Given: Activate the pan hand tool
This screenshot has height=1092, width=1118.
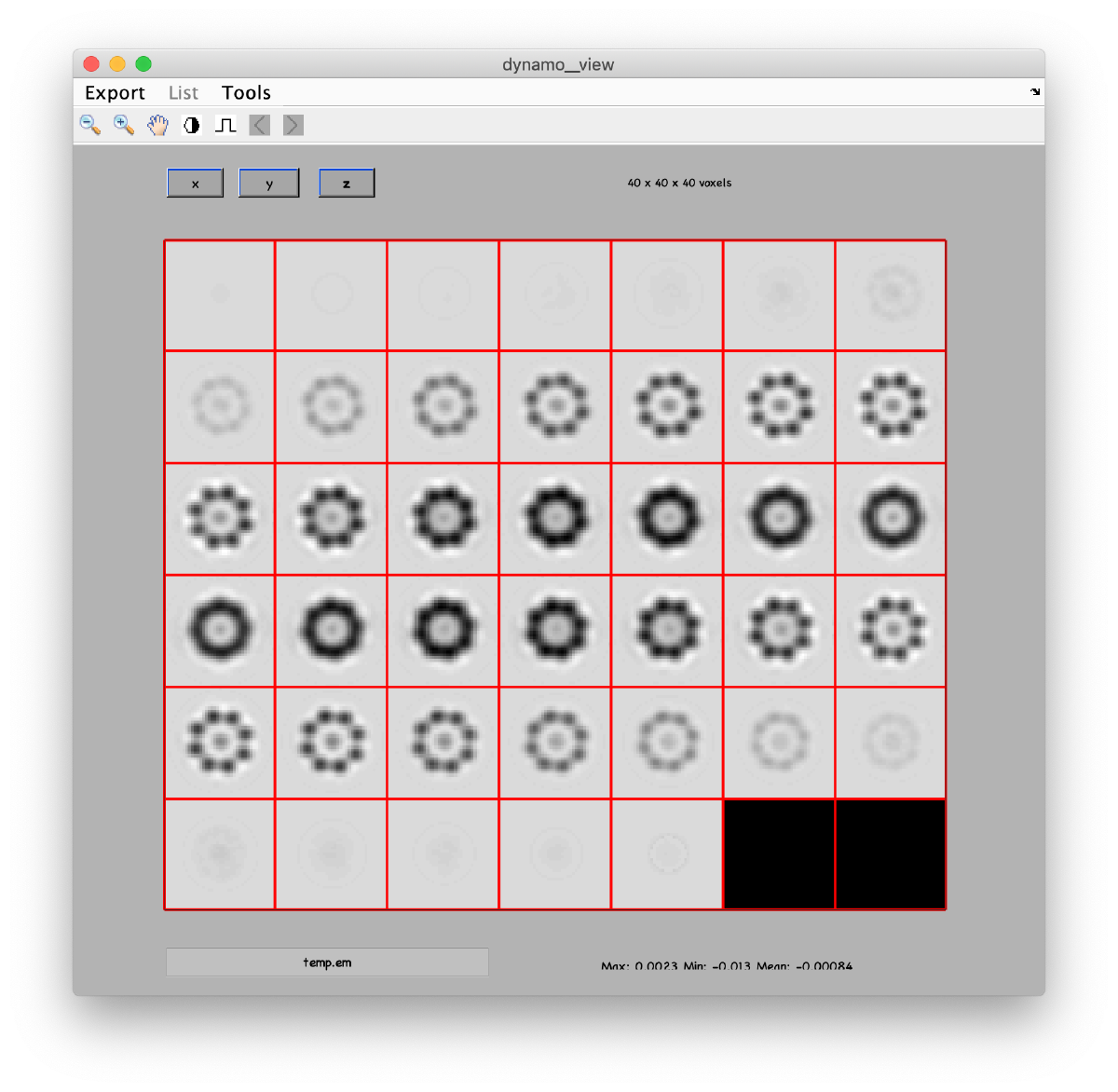Looking at the screenshot, I should coord(157,125).
